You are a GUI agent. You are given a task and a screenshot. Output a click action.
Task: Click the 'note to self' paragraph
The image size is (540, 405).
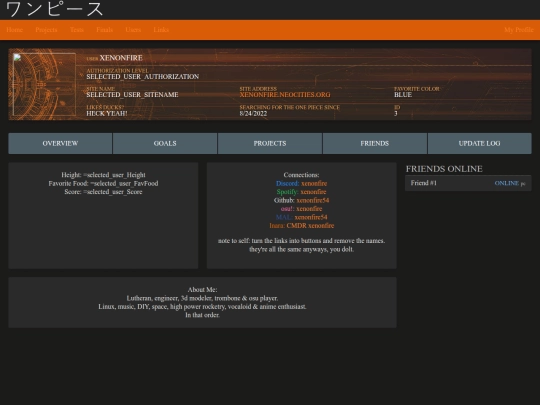[301, 245]
